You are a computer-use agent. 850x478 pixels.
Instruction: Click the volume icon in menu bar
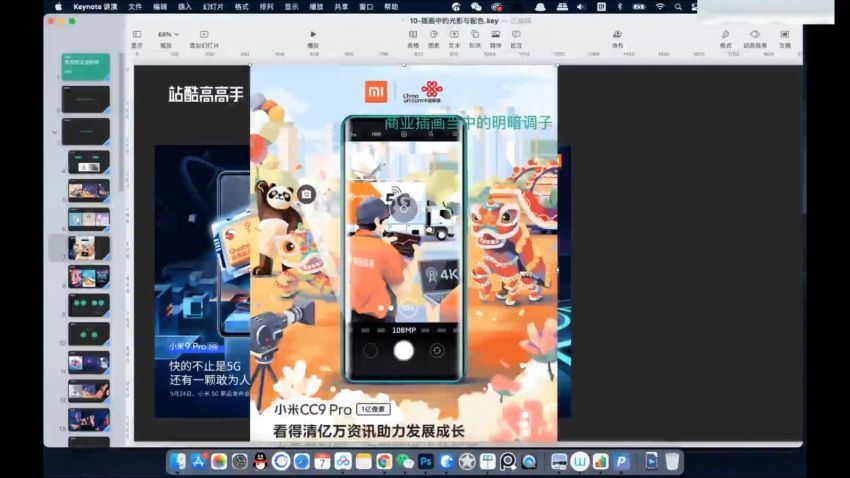tap(581, 7)
